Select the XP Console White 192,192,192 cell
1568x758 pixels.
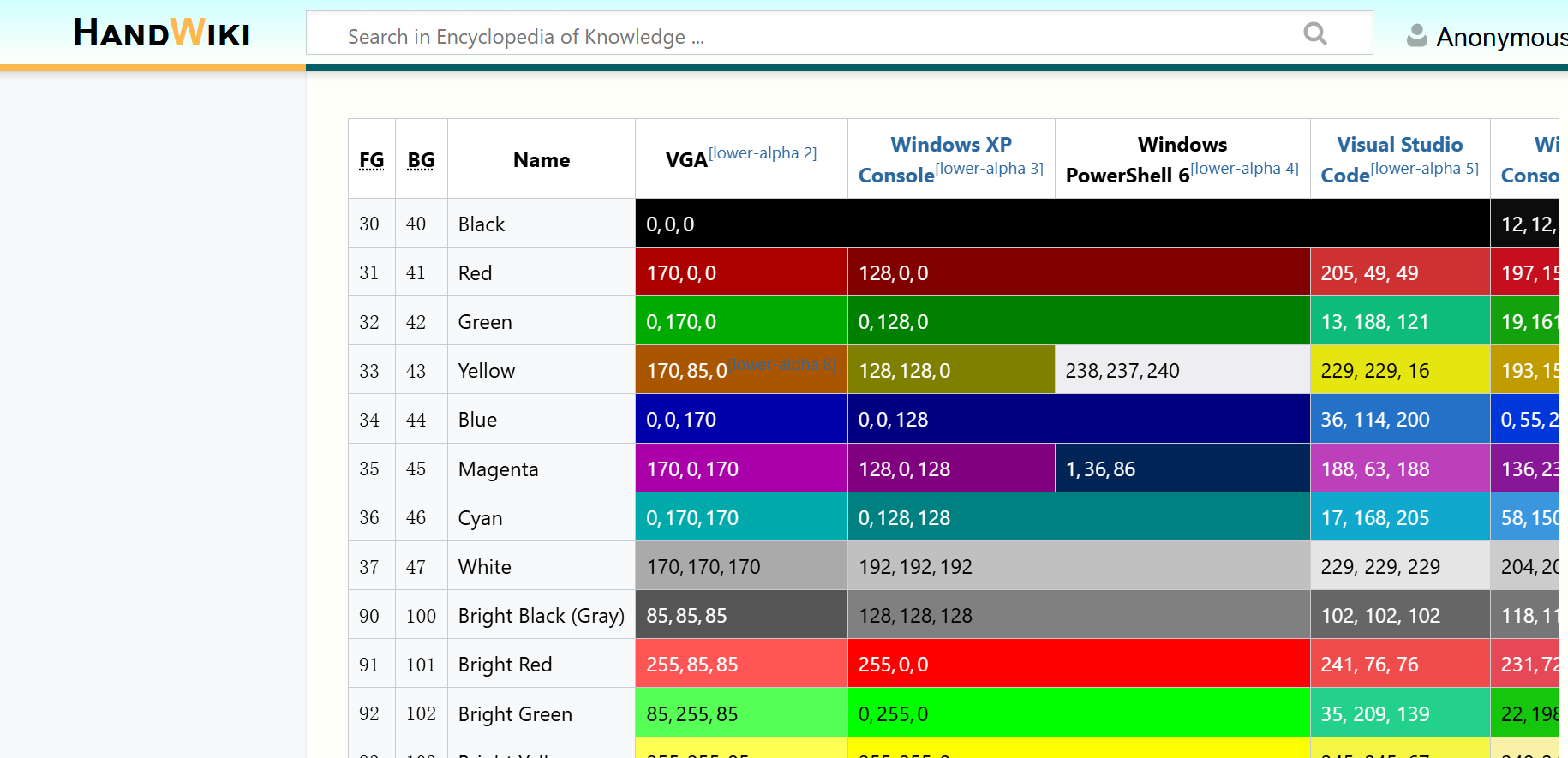pyautogui.click(x=1079, y=566)
